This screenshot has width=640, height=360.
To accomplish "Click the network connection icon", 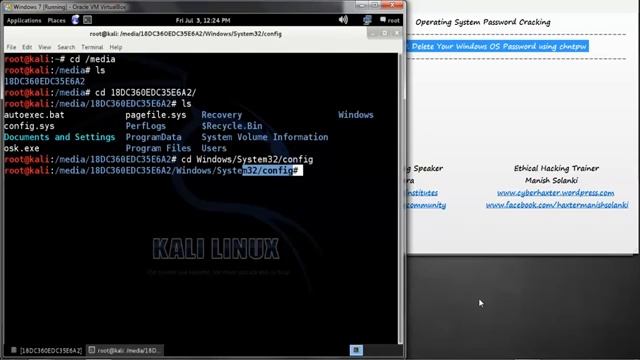I will [367, 20].
